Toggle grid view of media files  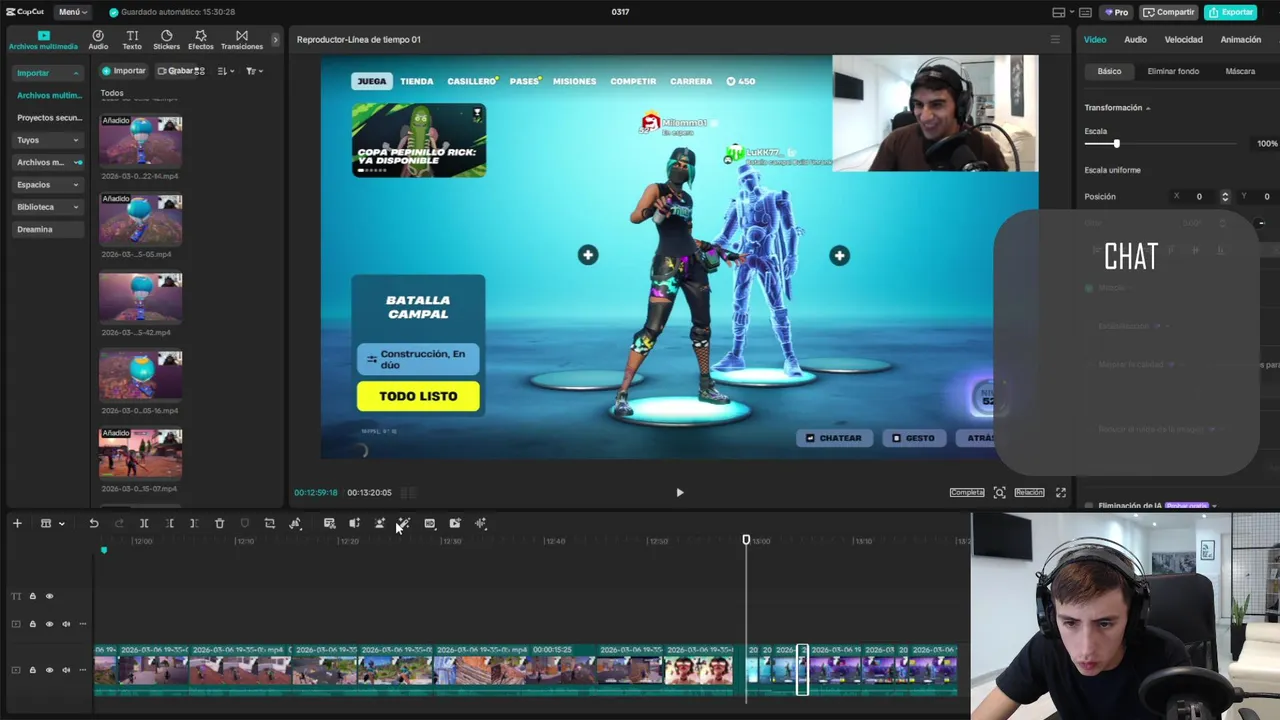(200, 71)
